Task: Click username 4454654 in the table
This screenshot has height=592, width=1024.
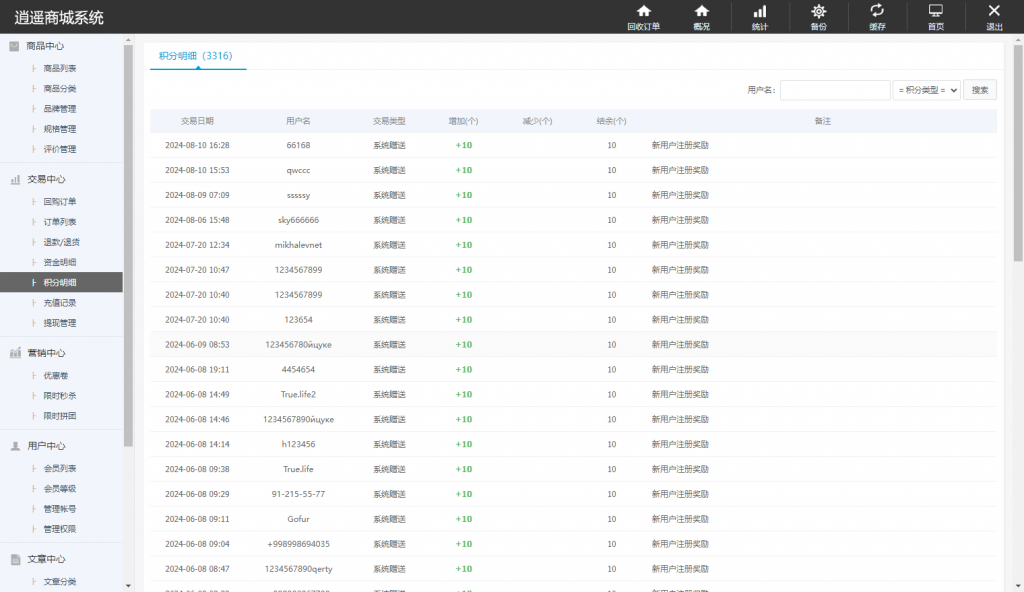Action: tap(298, 369)
